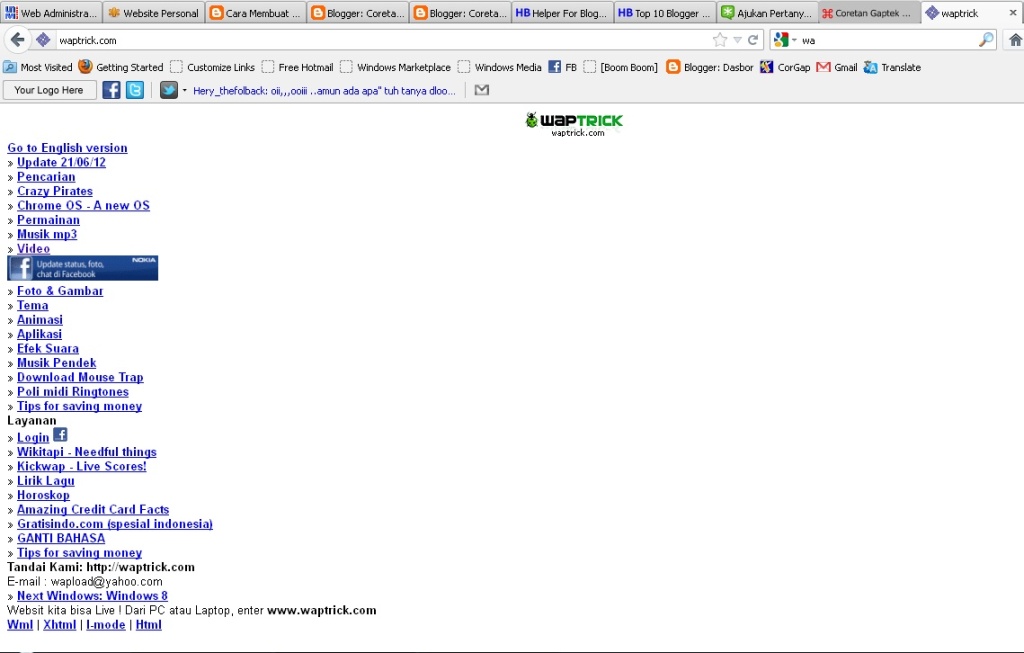
Task: Open Next Windows: Windows 8 link
Action: (92, 596)
